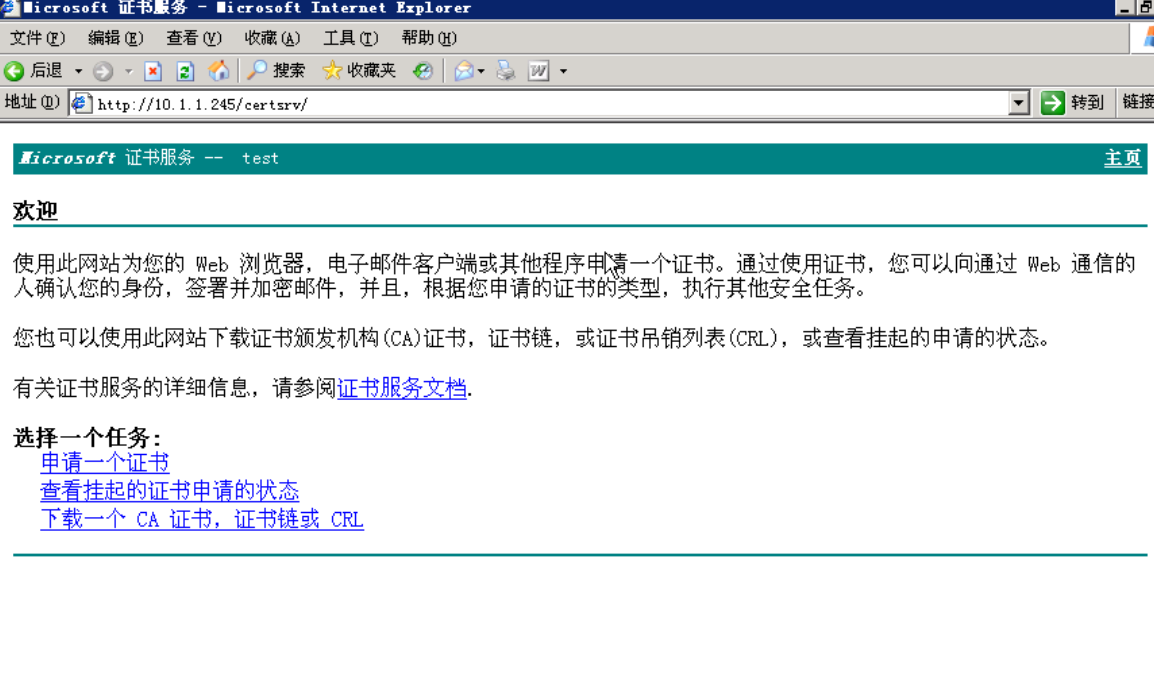Open Search (搜索) toolbar button
Viewport: 1154px width, 673px height.
(276, 71)
